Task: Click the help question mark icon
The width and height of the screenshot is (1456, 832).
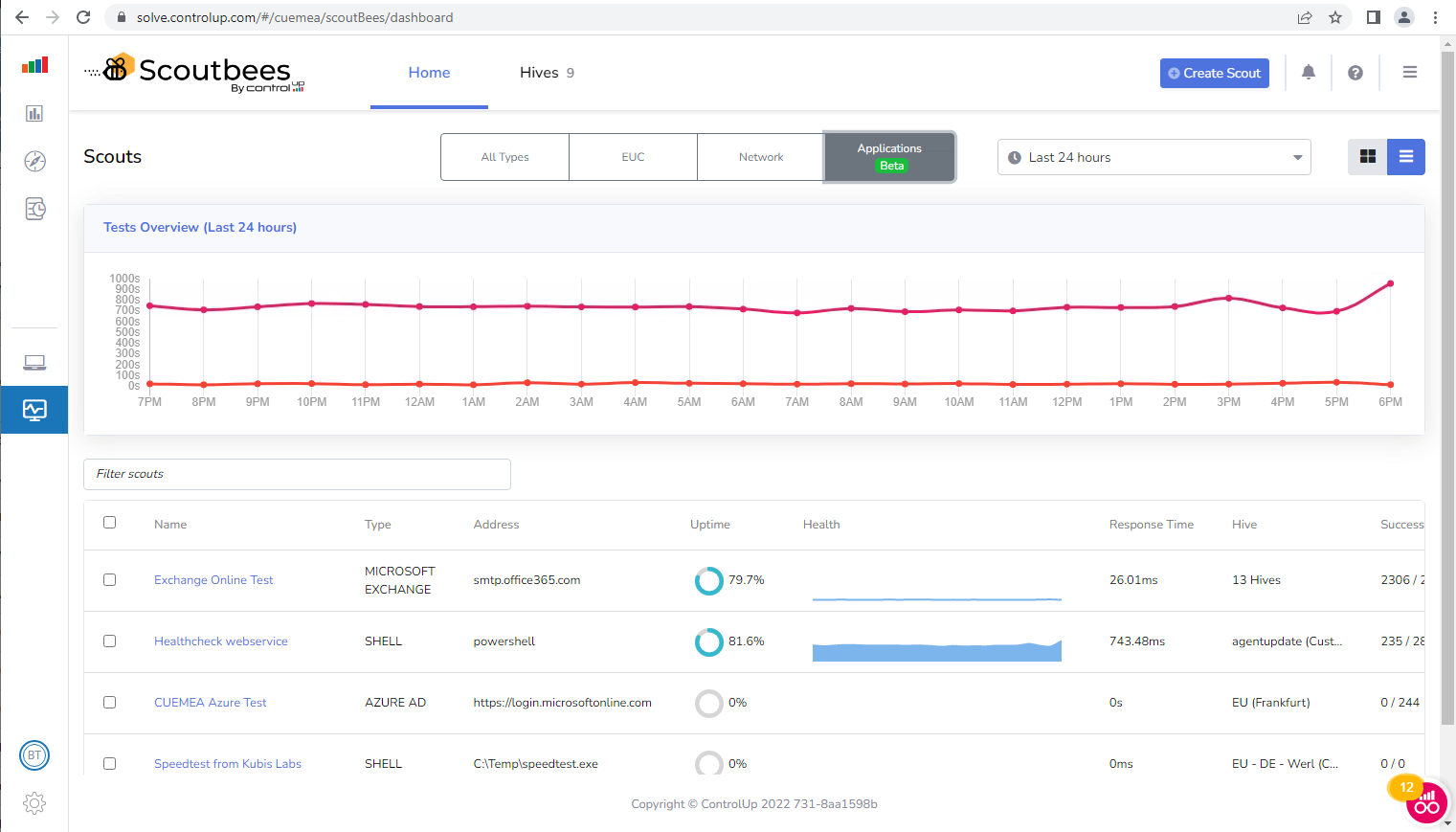Action: [1355, 72]
